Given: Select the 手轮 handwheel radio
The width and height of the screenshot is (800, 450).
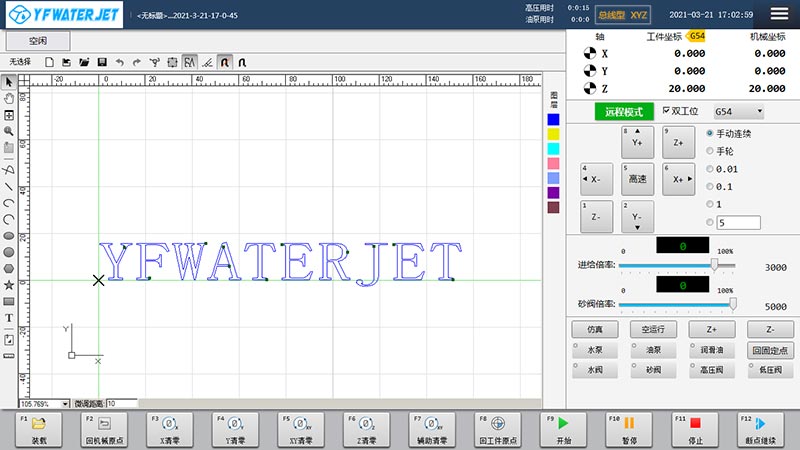Looking at the screenshot, I should pos(710,151).
